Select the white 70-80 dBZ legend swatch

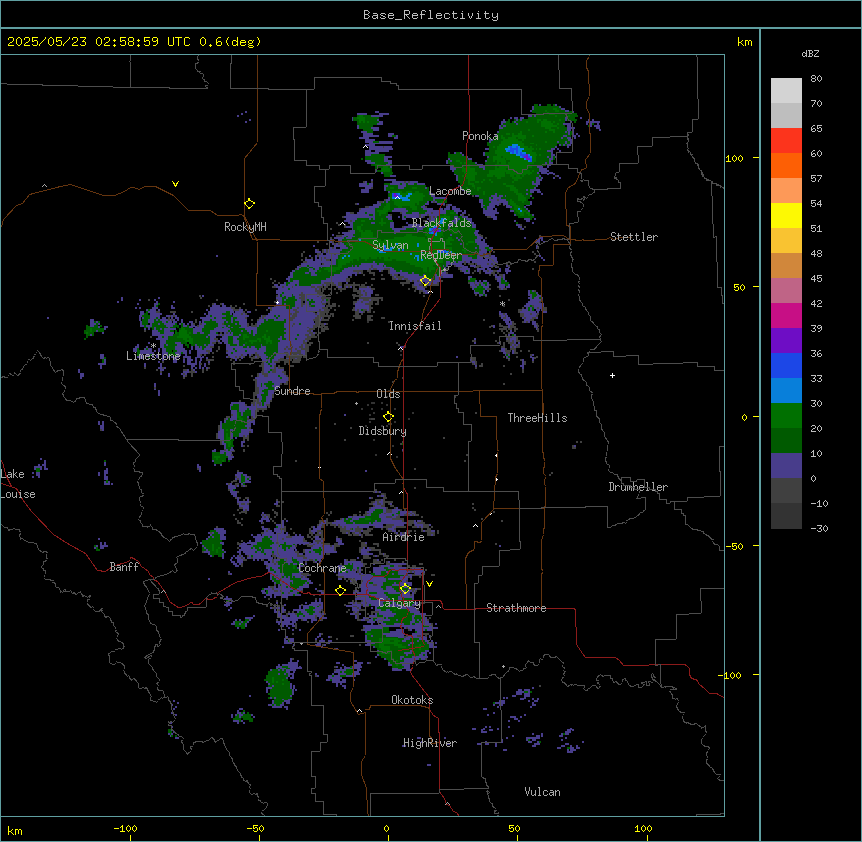[786, 91]
